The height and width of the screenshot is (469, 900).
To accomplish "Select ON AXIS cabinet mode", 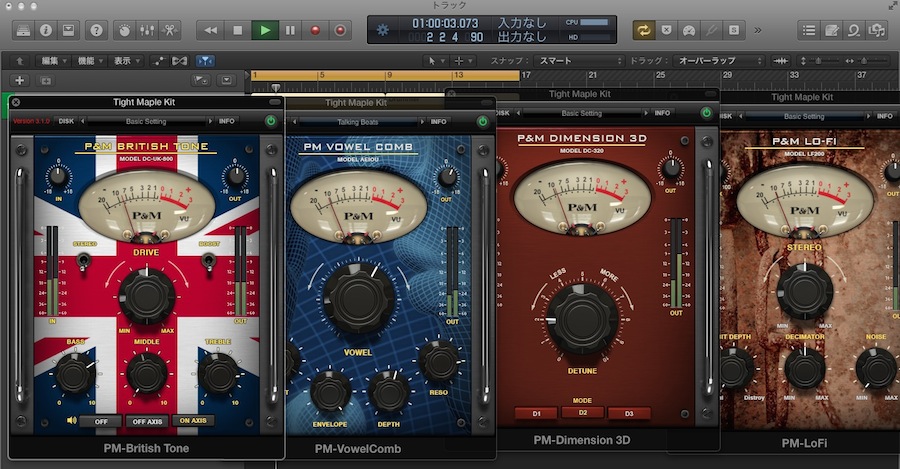I will coord(193,420).
